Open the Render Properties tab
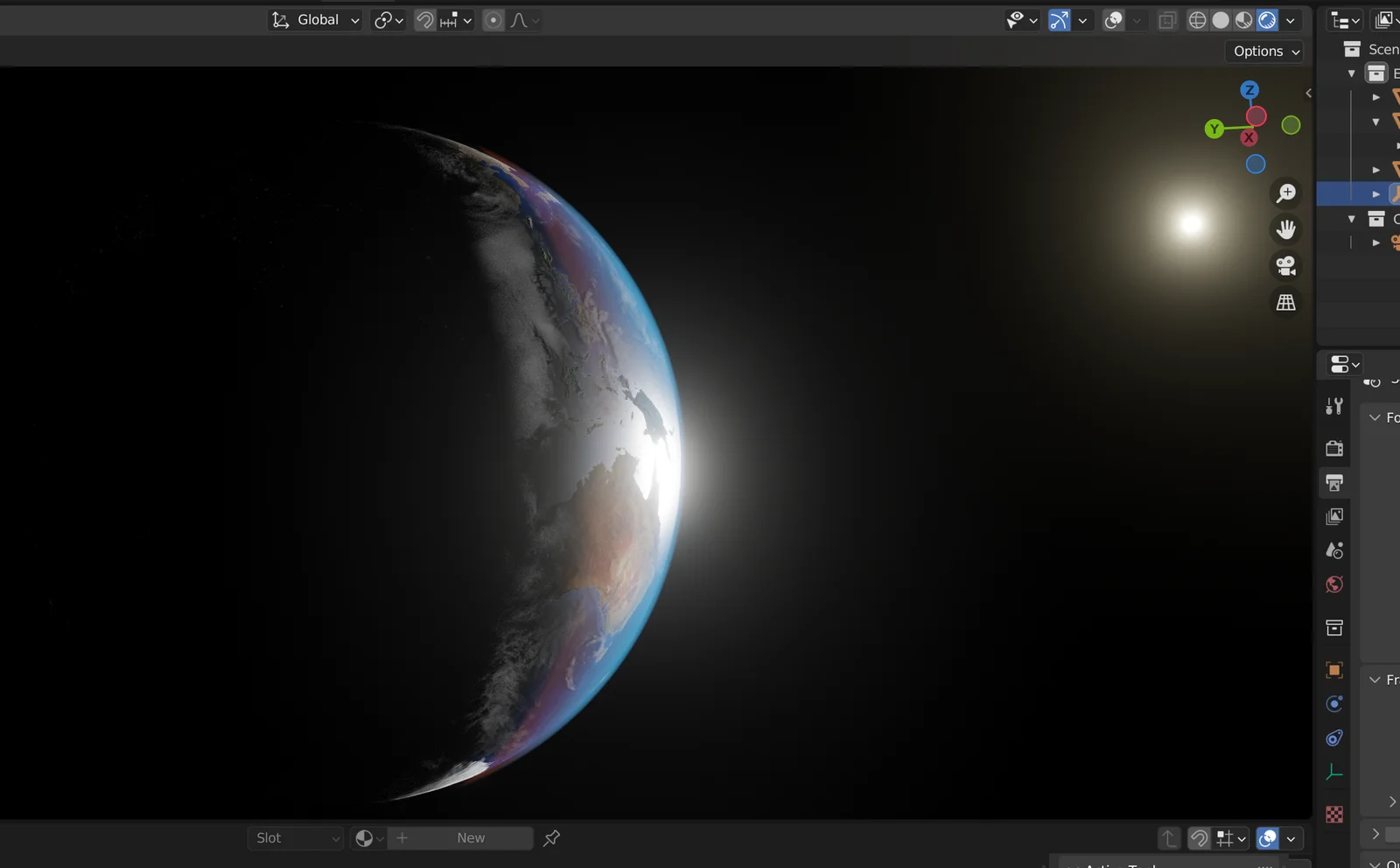The height and width of the screenshot is (868, 1400). point(1334,448)
